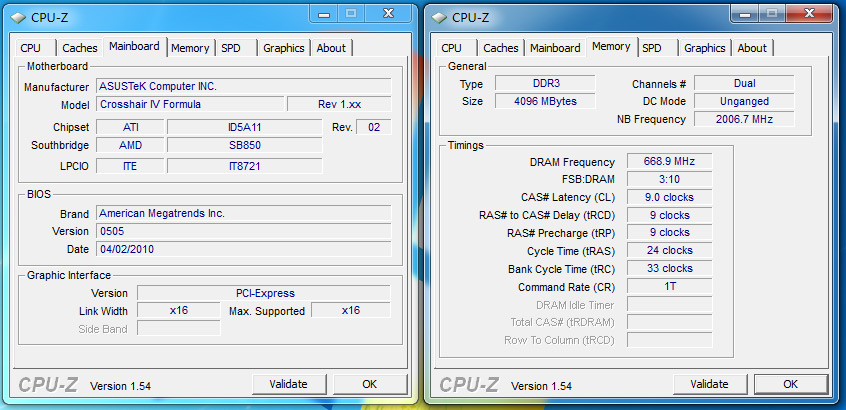The image size is (846, 410).
Task: Click the memory Type DDR3 field
Action: [x=545, y=83]
